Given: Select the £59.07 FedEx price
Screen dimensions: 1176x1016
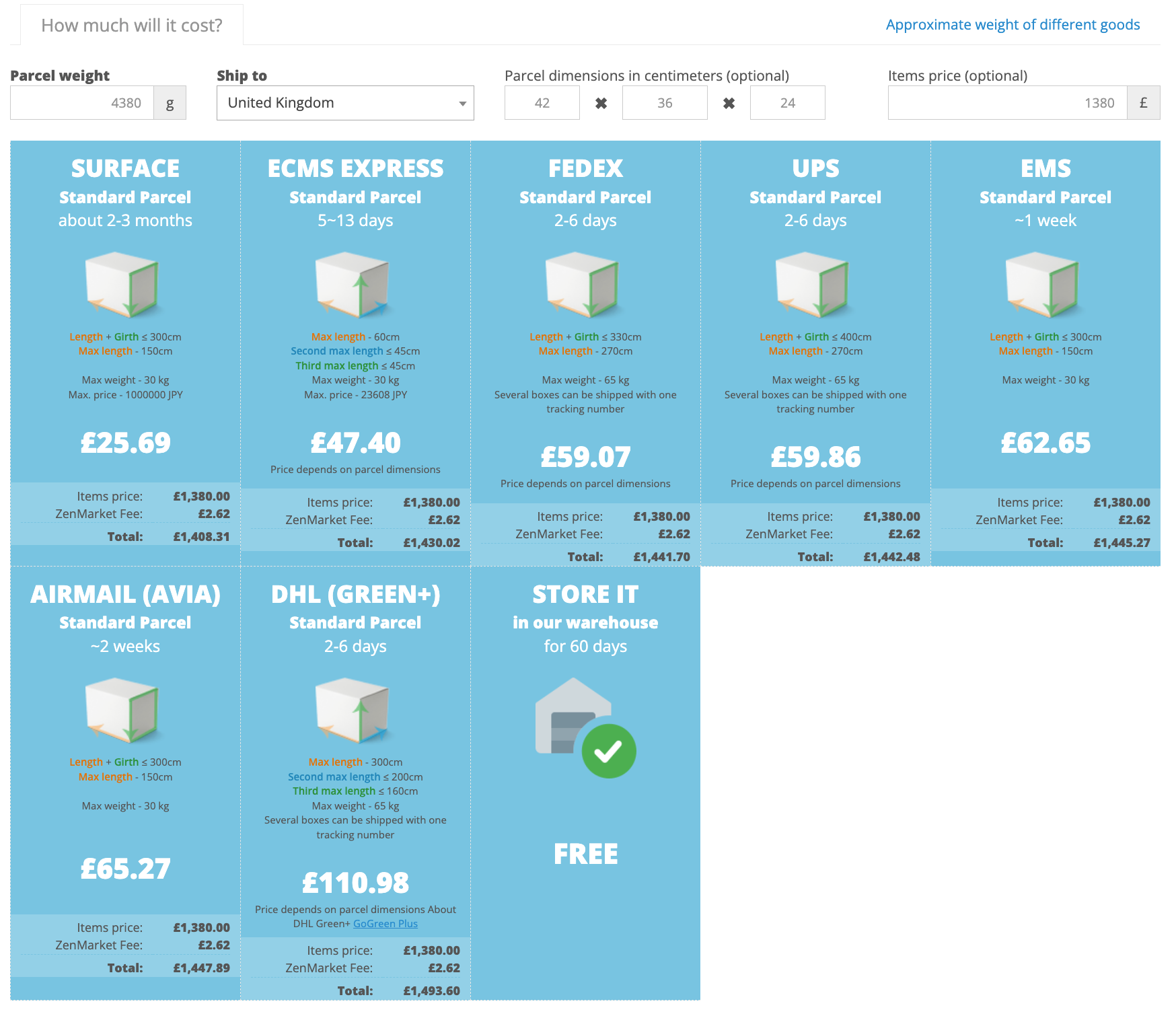Looking at the screenshot, I should pyautogui.click(x=586, y=457).
